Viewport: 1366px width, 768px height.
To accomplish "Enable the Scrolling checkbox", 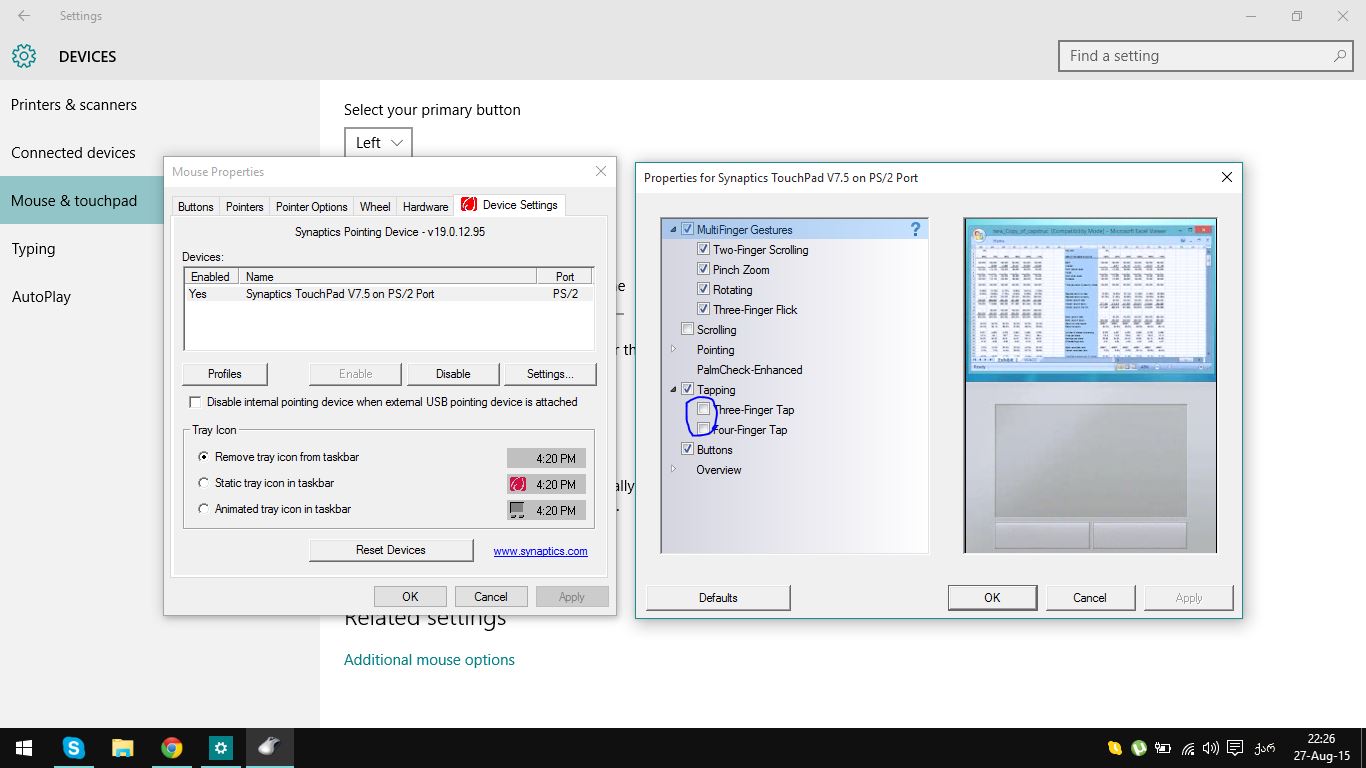I will (x=687, y=330).
